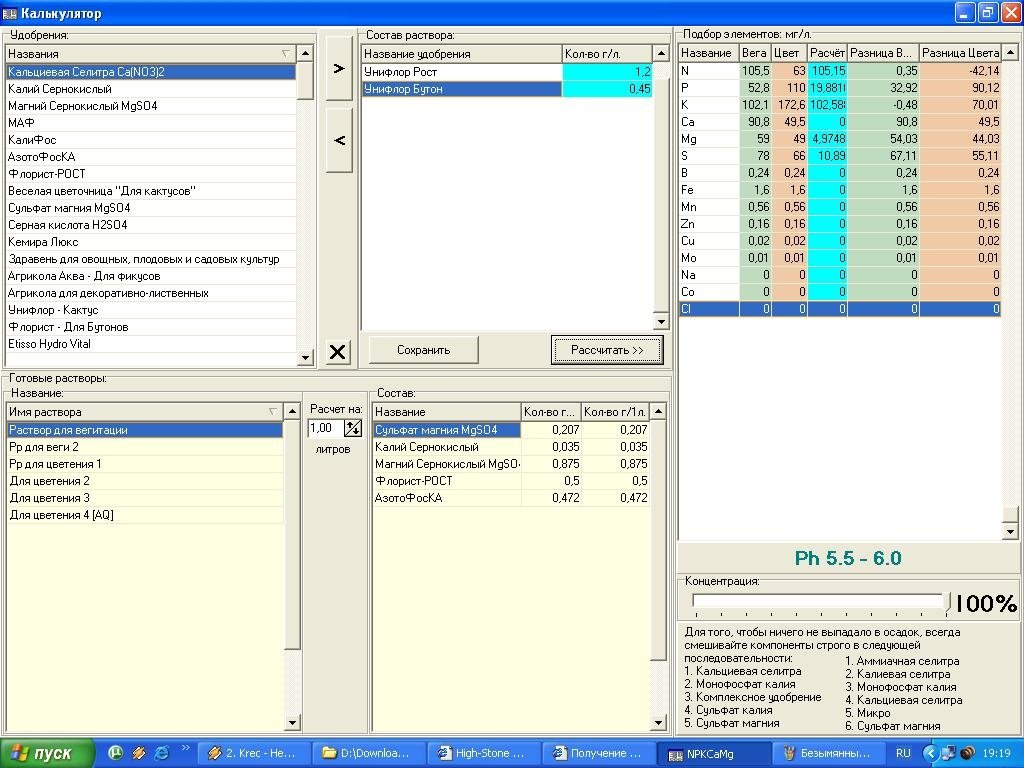Screen dimensions: 1024x768
Task: Open the Internet Explorer quick launch icon
Action: click(161, 753)
